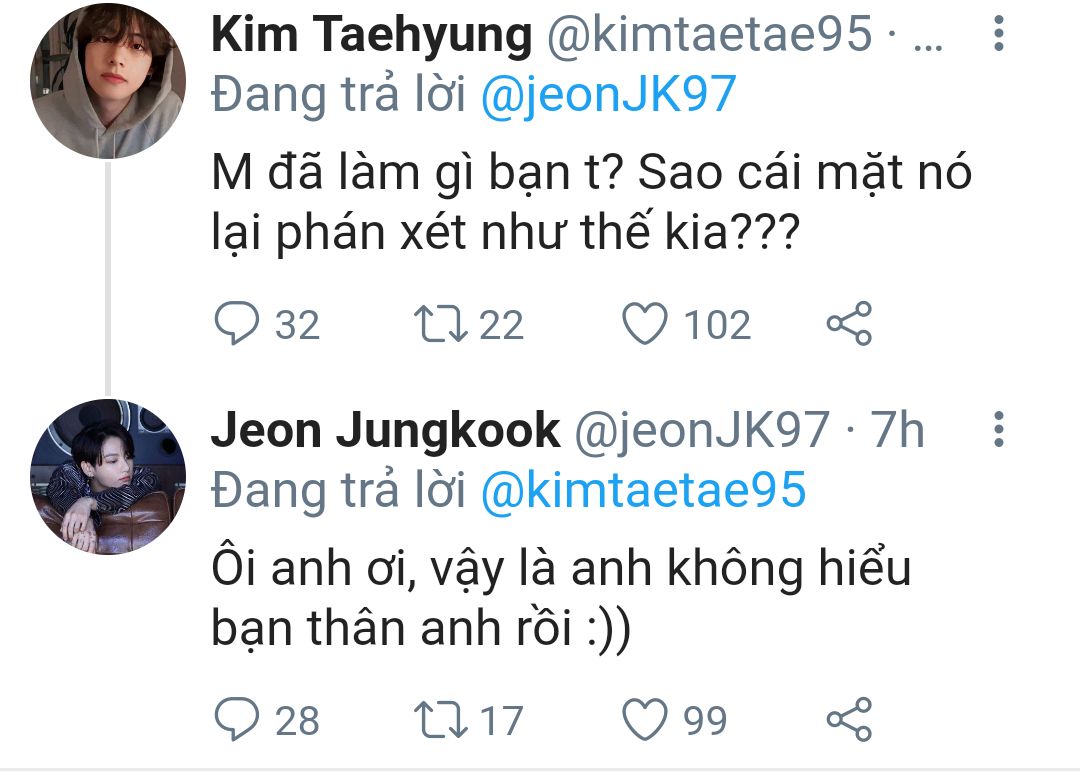Open Jeon Jungkook display name
The image size is (1080, 773).
386,431
